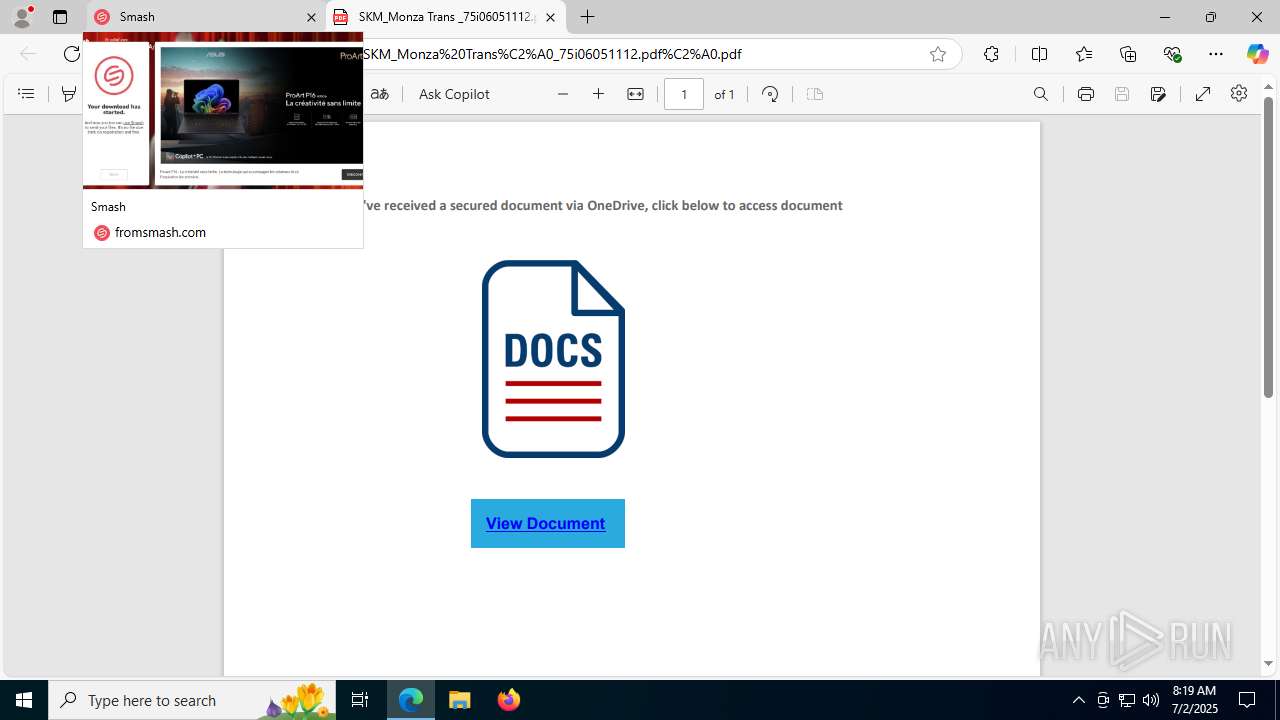Close the Smash tab
This screenshot has width=1280, height=720.
(x=311, y=17)
